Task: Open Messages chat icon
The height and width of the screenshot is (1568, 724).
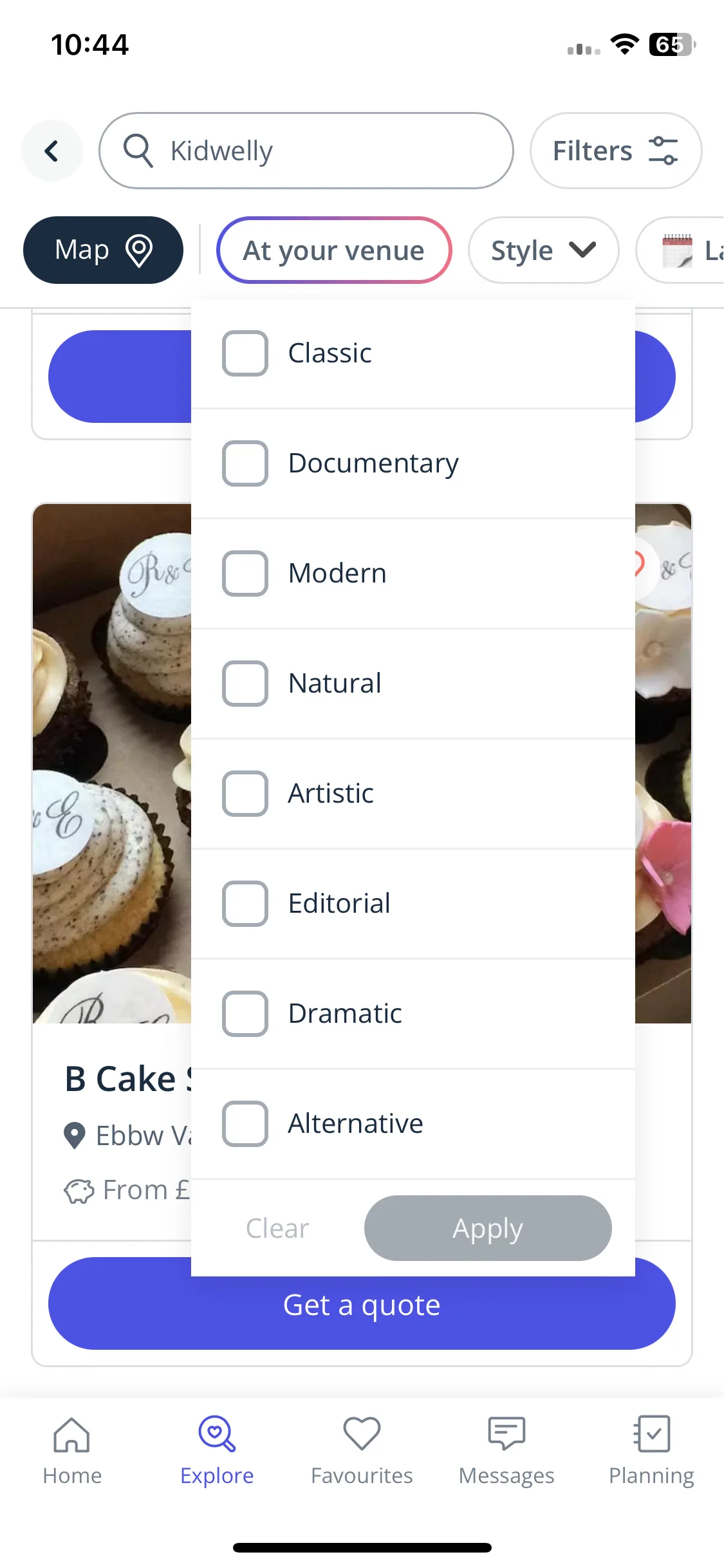Action: (x=506, y=1433)
